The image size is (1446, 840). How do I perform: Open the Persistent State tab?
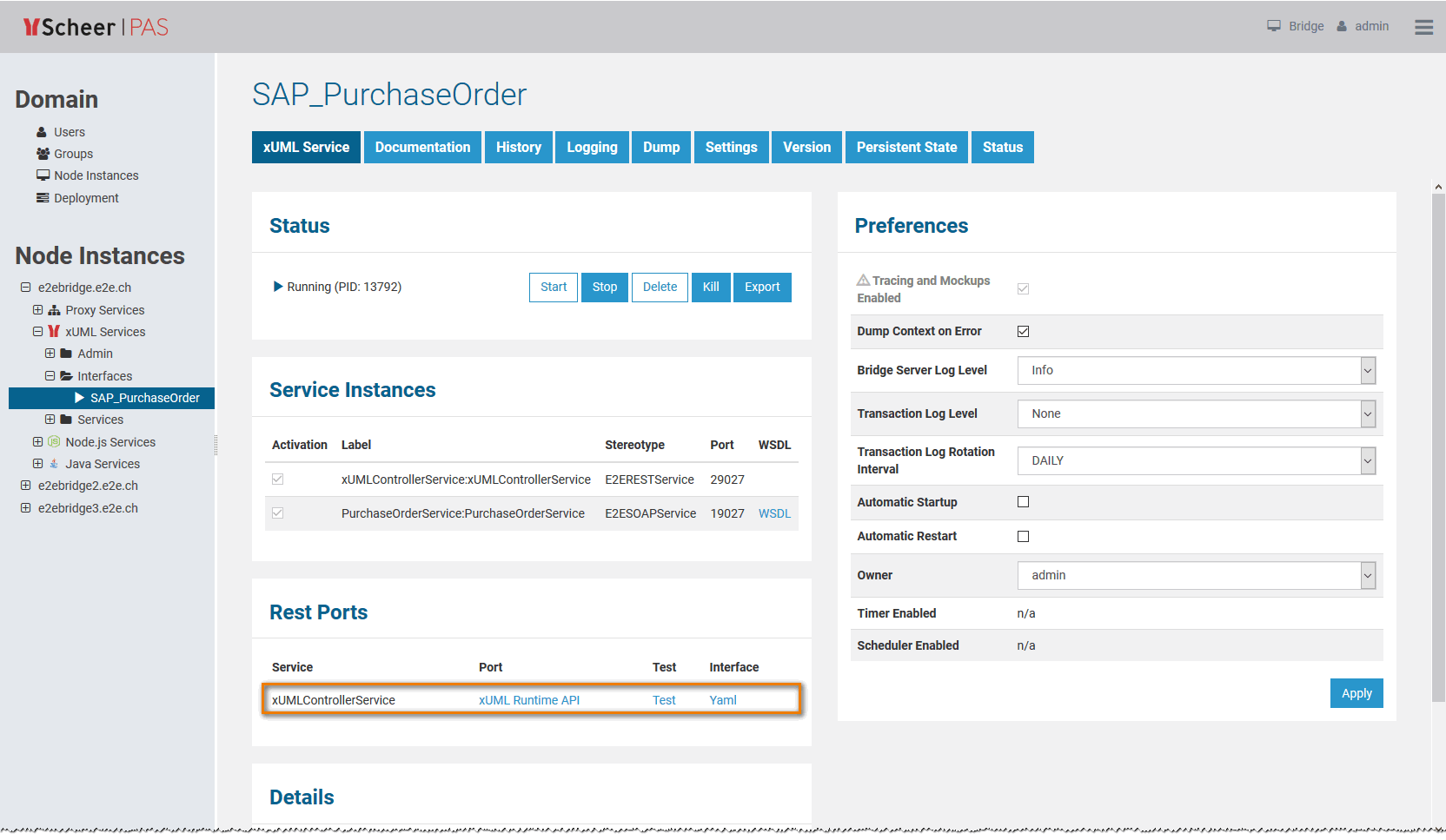[x=906, y=148]
